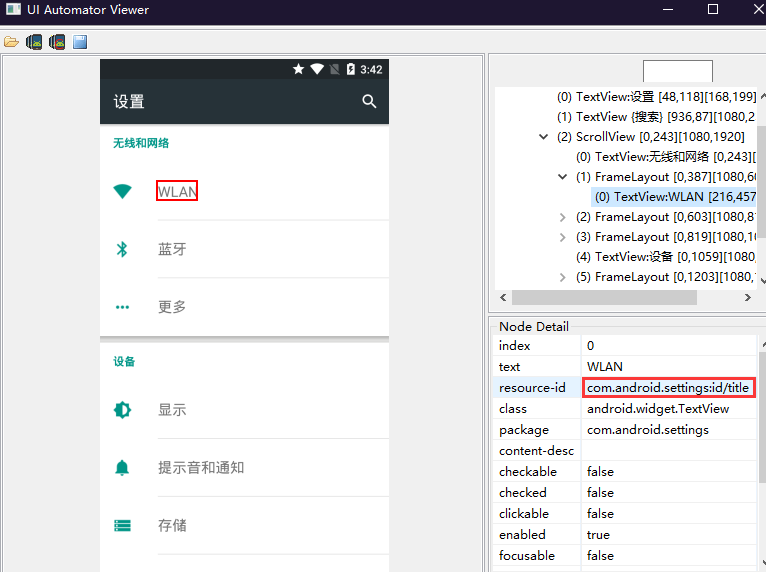Click the bell icon beside 提示音和通知
Image resolution: width=766 pixels, height=572 pixels.
[122, 467]
